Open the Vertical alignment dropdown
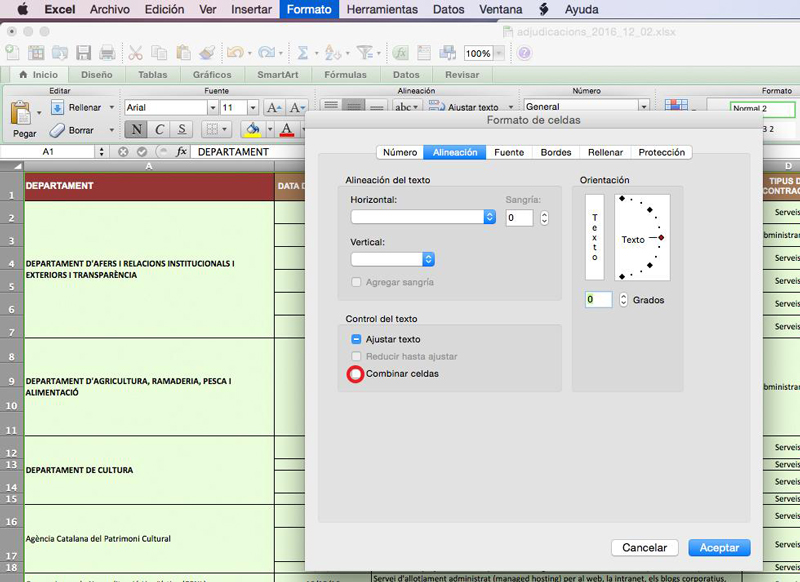The width and height of the screenshot is (800, 582). pos(392,259)
